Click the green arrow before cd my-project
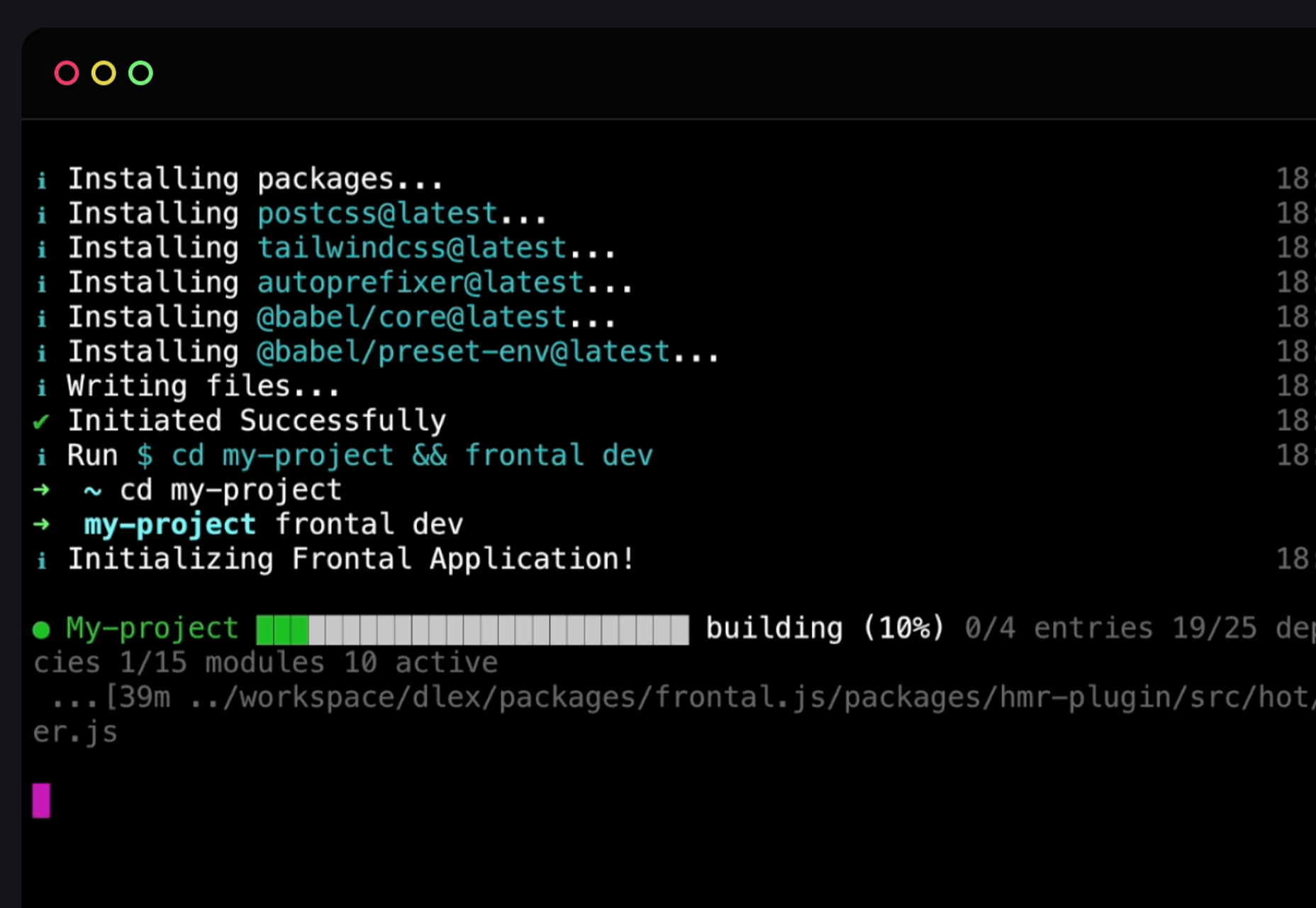The width and height of the screenshot is (1316, 908). 42,489
